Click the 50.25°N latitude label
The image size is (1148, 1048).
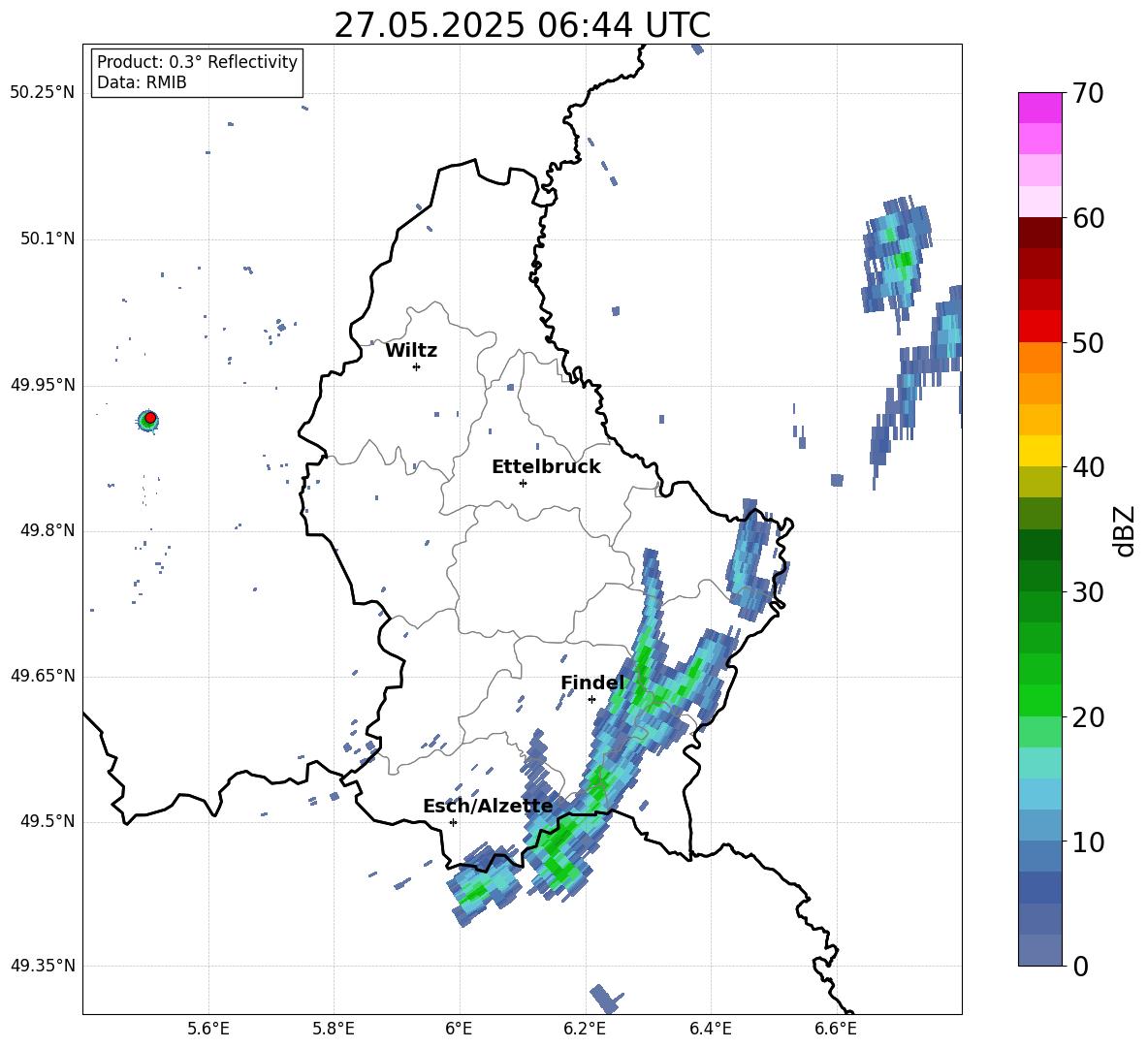point(43,93)
